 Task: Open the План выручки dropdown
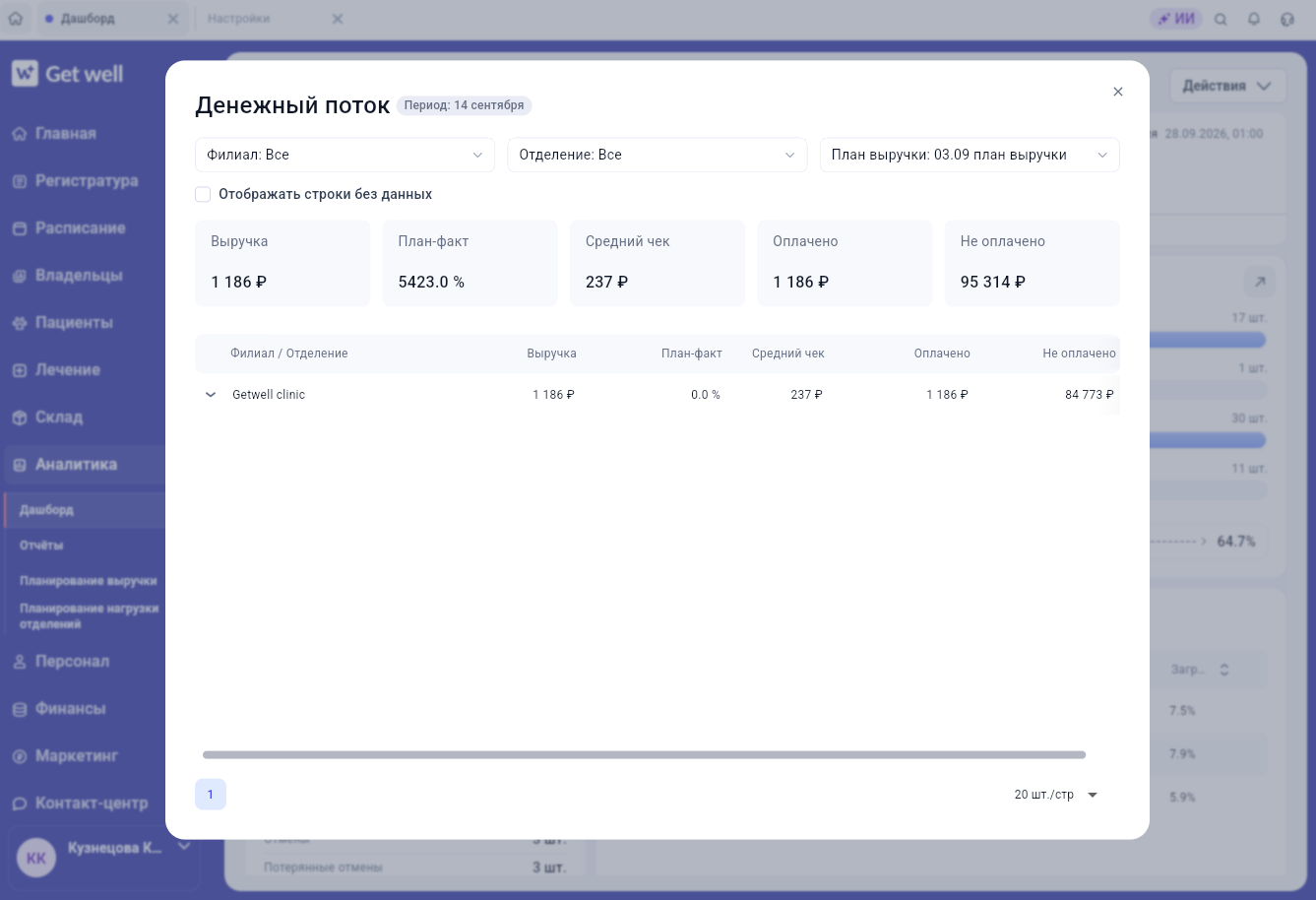[970, 155]
